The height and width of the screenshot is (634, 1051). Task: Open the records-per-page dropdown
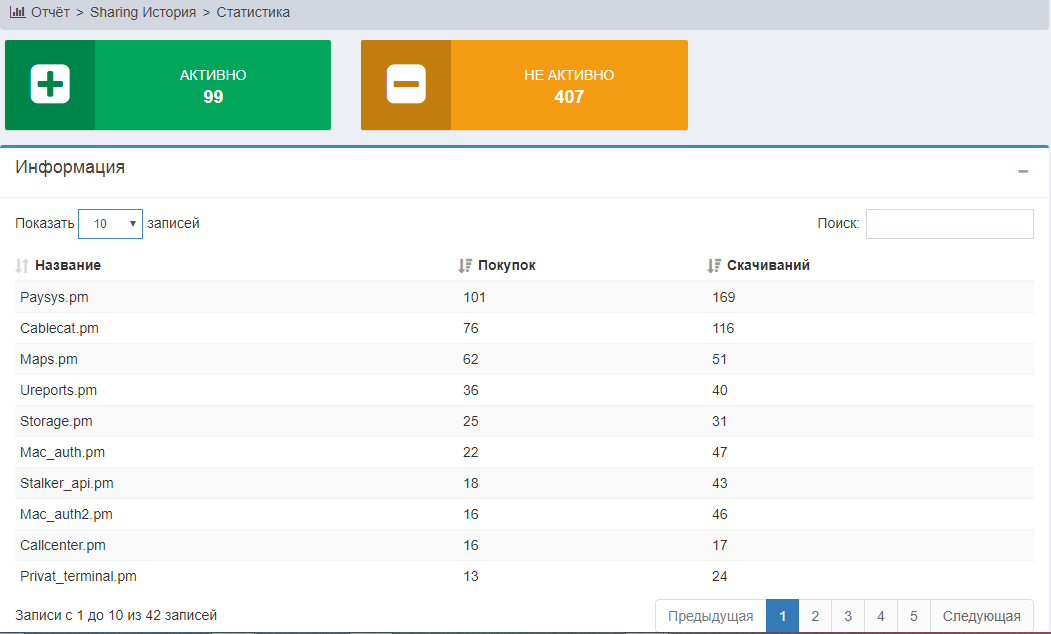coord(110,224)
